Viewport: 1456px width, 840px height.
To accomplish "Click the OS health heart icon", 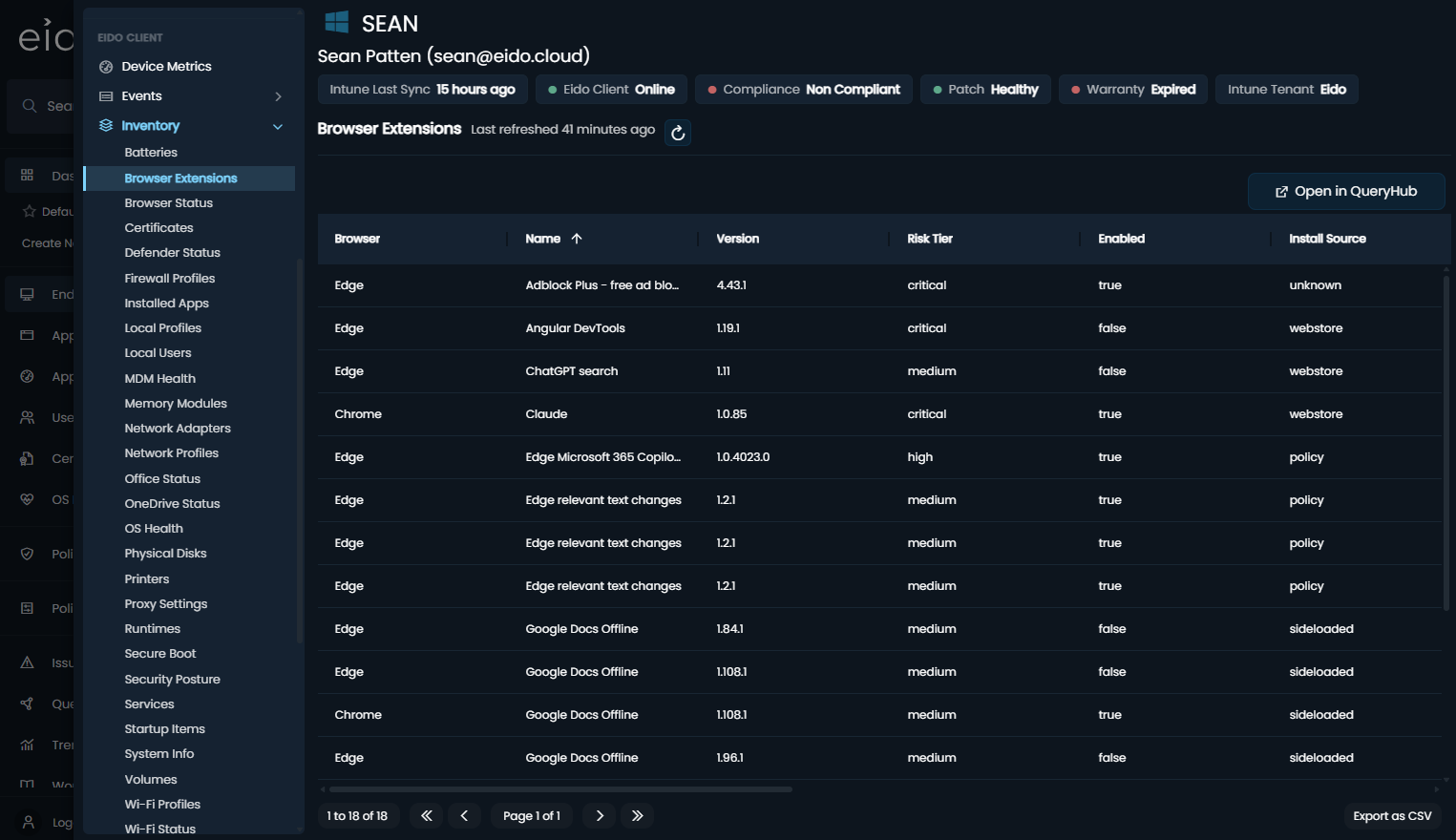I will tap(27, 499).
